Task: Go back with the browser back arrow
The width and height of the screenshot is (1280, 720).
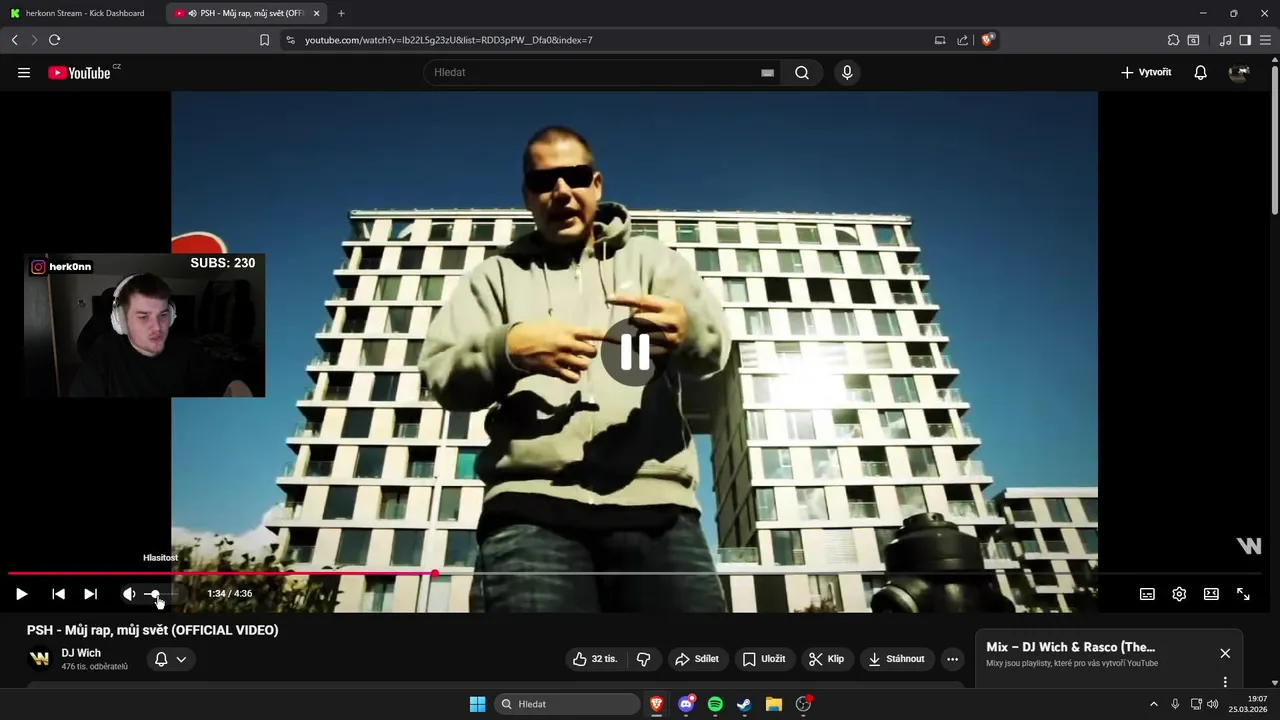Action: (15, 40)
